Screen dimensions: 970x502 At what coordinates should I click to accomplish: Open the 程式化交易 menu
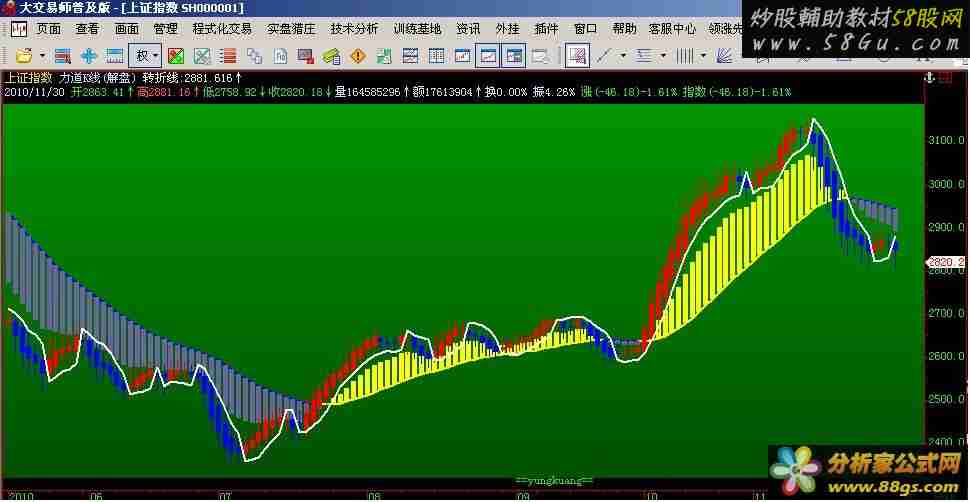click(x=222, y=29)
